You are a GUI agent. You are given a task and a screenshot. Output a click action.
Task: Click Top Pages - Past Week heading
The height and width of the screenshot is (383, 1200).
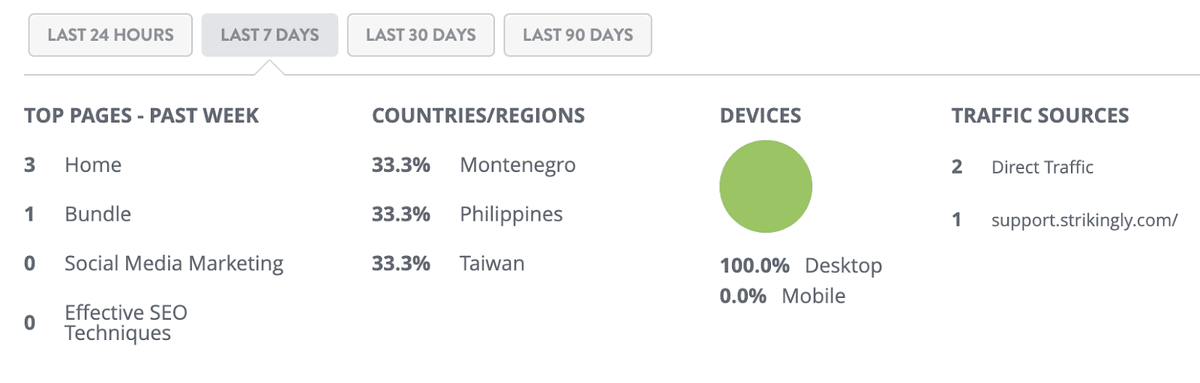pyautogui.click(x=141, y=116)
